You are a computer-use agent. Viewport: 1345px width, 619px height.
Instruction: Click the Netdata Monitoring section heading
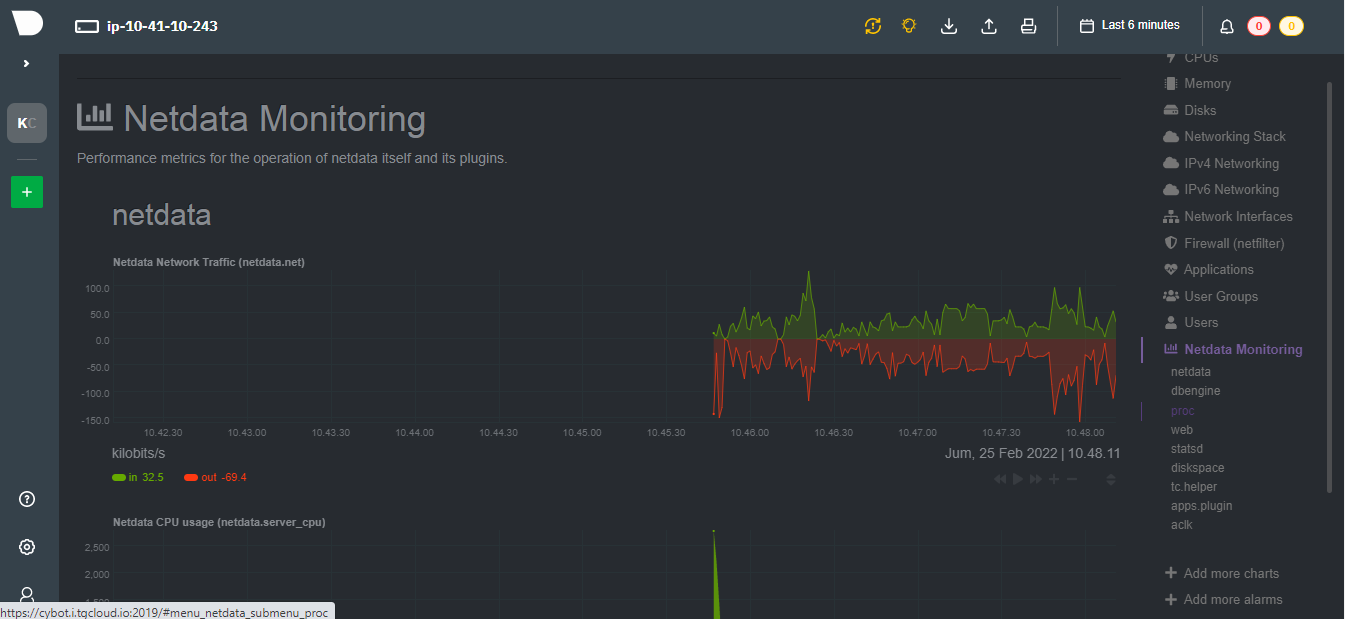(x=275, y=119)
